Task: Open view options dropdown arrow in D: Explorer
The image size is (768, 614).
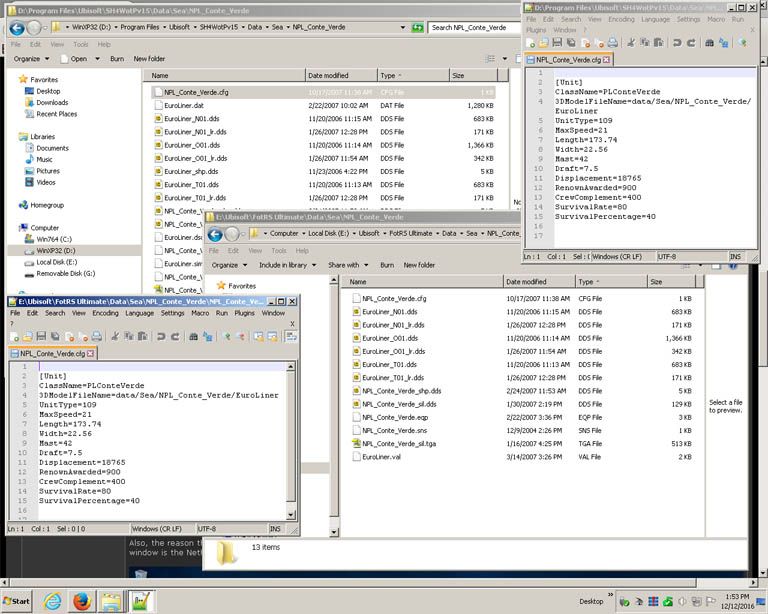Action: 504,59
